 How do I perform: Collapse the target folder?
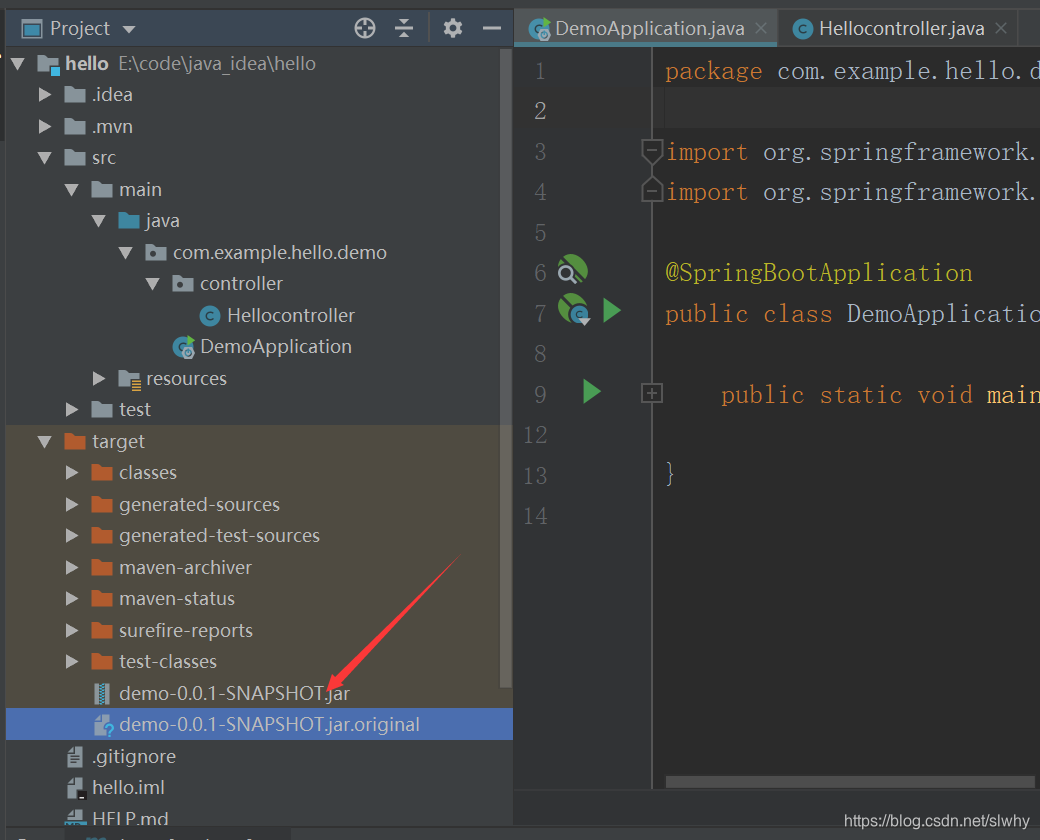[x=44, y=442]
